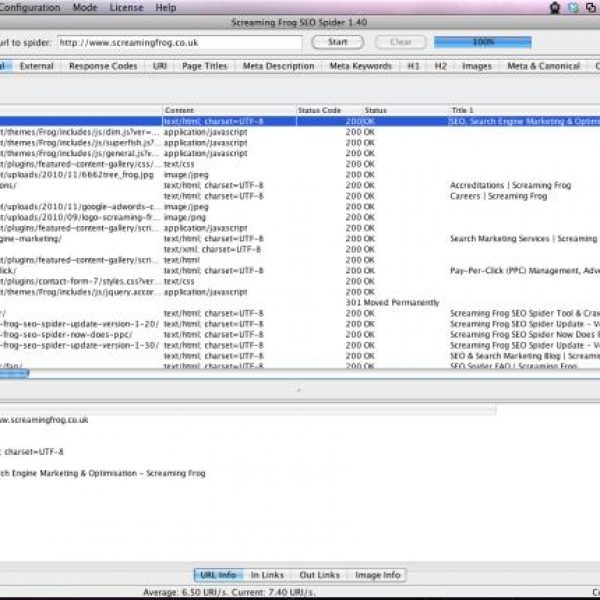This screenshot has height=600, width=600.
Task: Open the Image Info bottom tab
Action: (x=377, y=575)
